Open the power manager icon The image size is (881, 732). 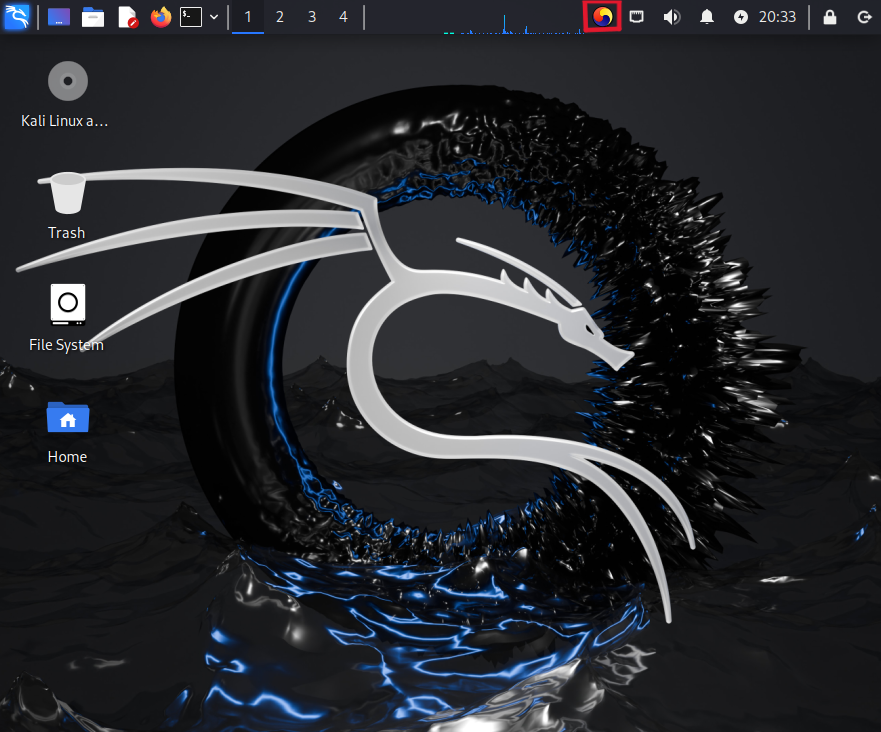tap(741, 17)
